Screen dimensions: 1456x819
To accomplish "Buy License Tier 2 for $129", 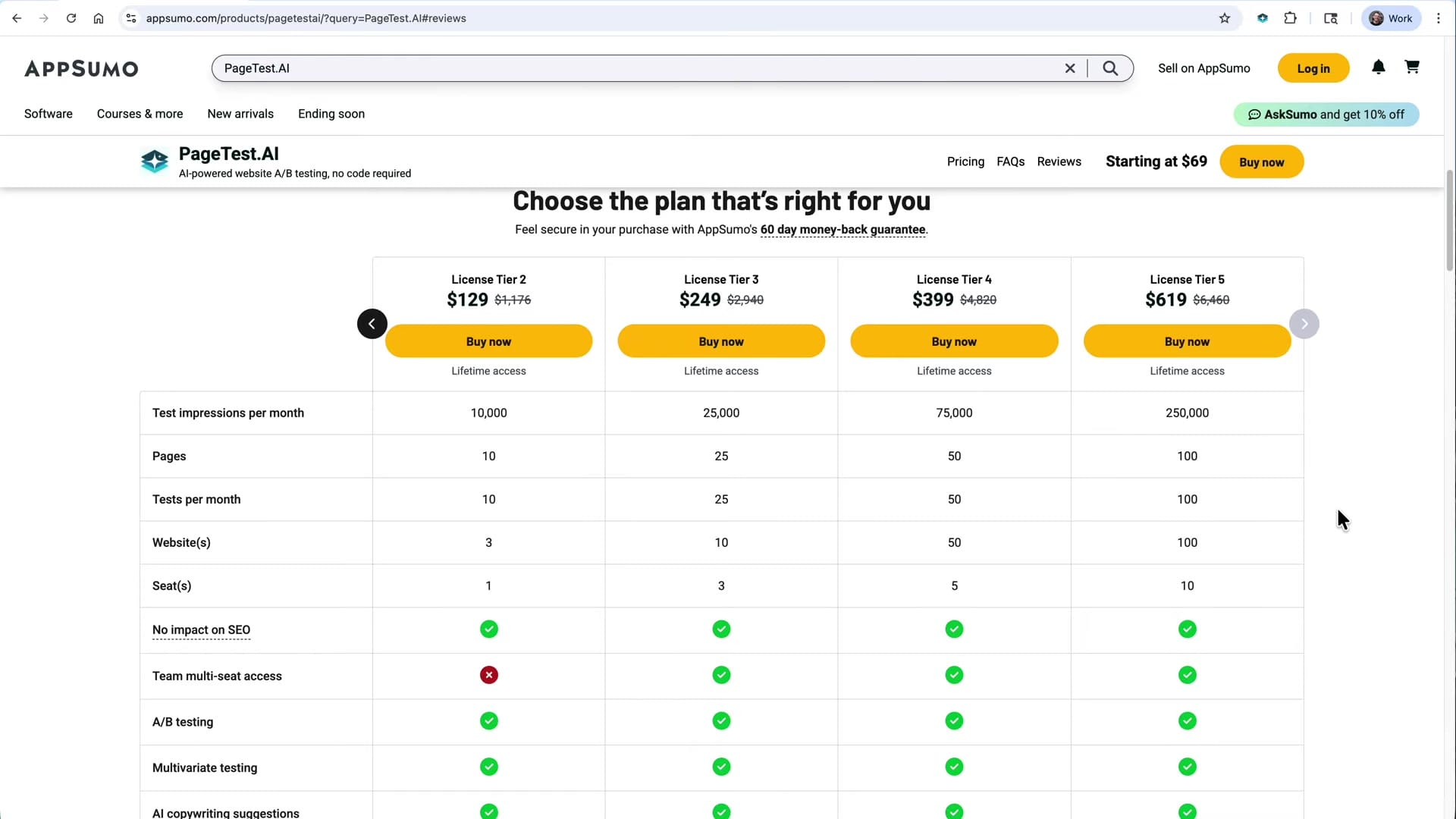I will [488, 341].
